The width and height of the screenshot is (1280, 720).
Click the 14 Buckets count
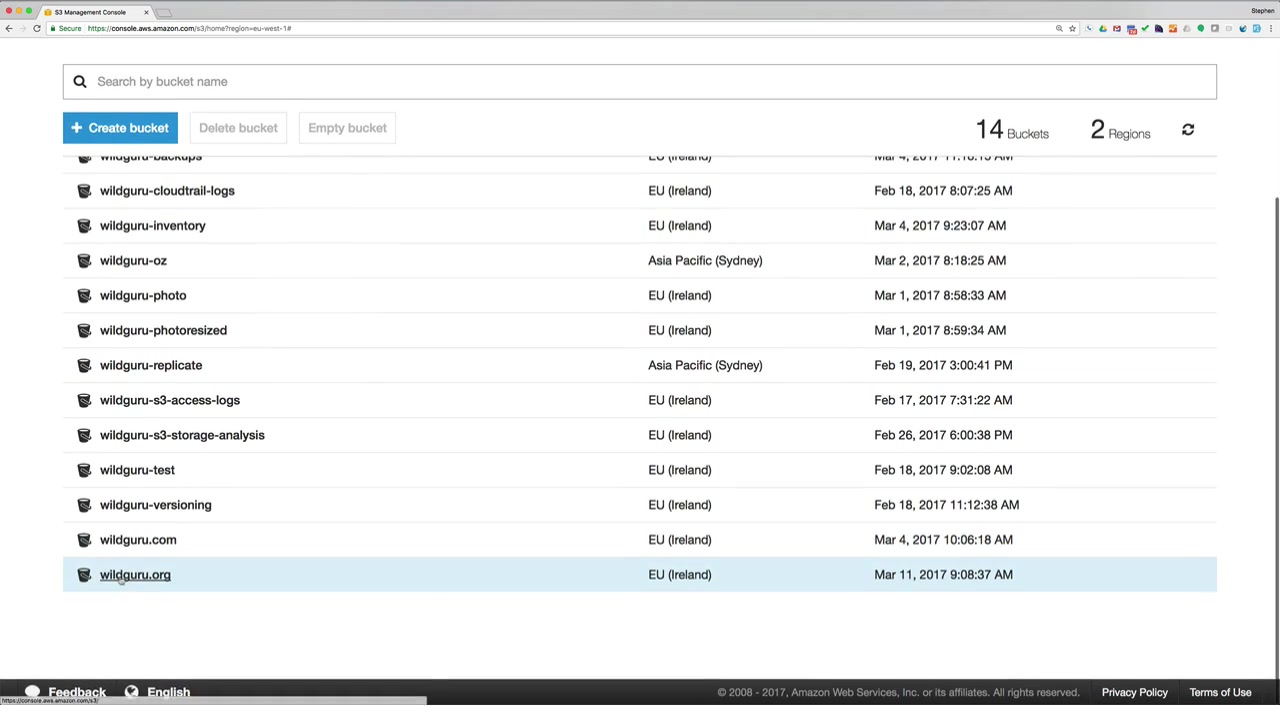tap(1012, 130)
